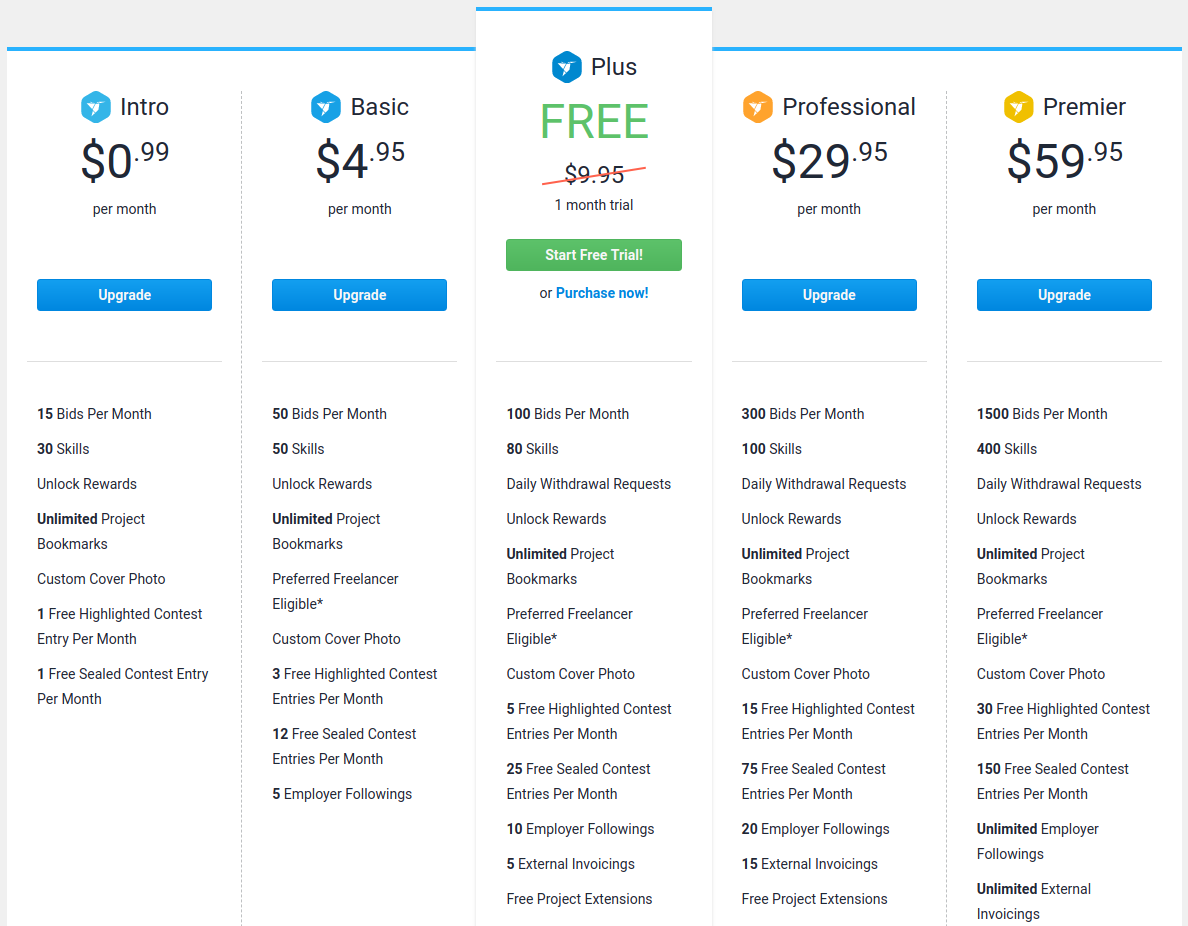Click the green FREE price text
Image resolution: width=1188 pixels, height=926 pixels.
[594, 121]
